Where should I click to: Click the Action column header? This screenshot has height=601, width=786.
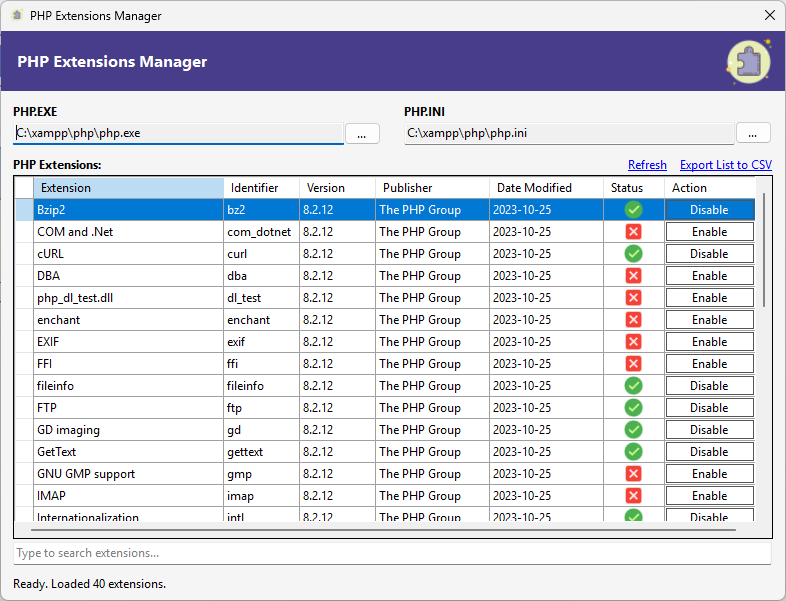tap(709, 188)
